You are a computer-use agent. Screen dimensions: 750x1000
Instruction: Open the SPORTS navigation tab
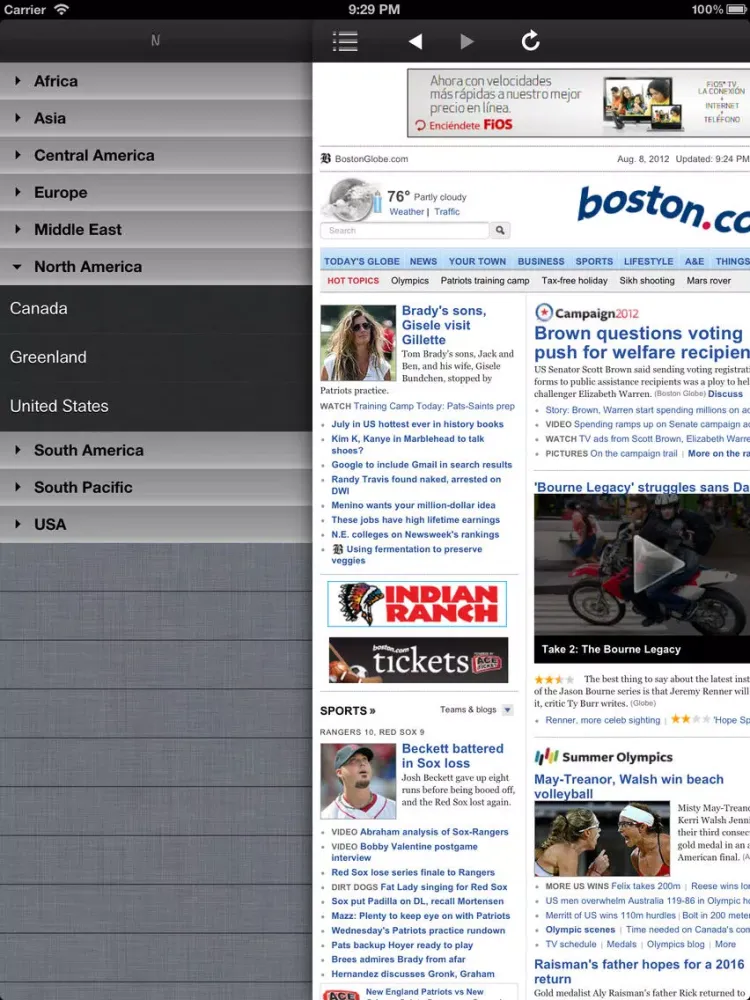pos(594,261)
